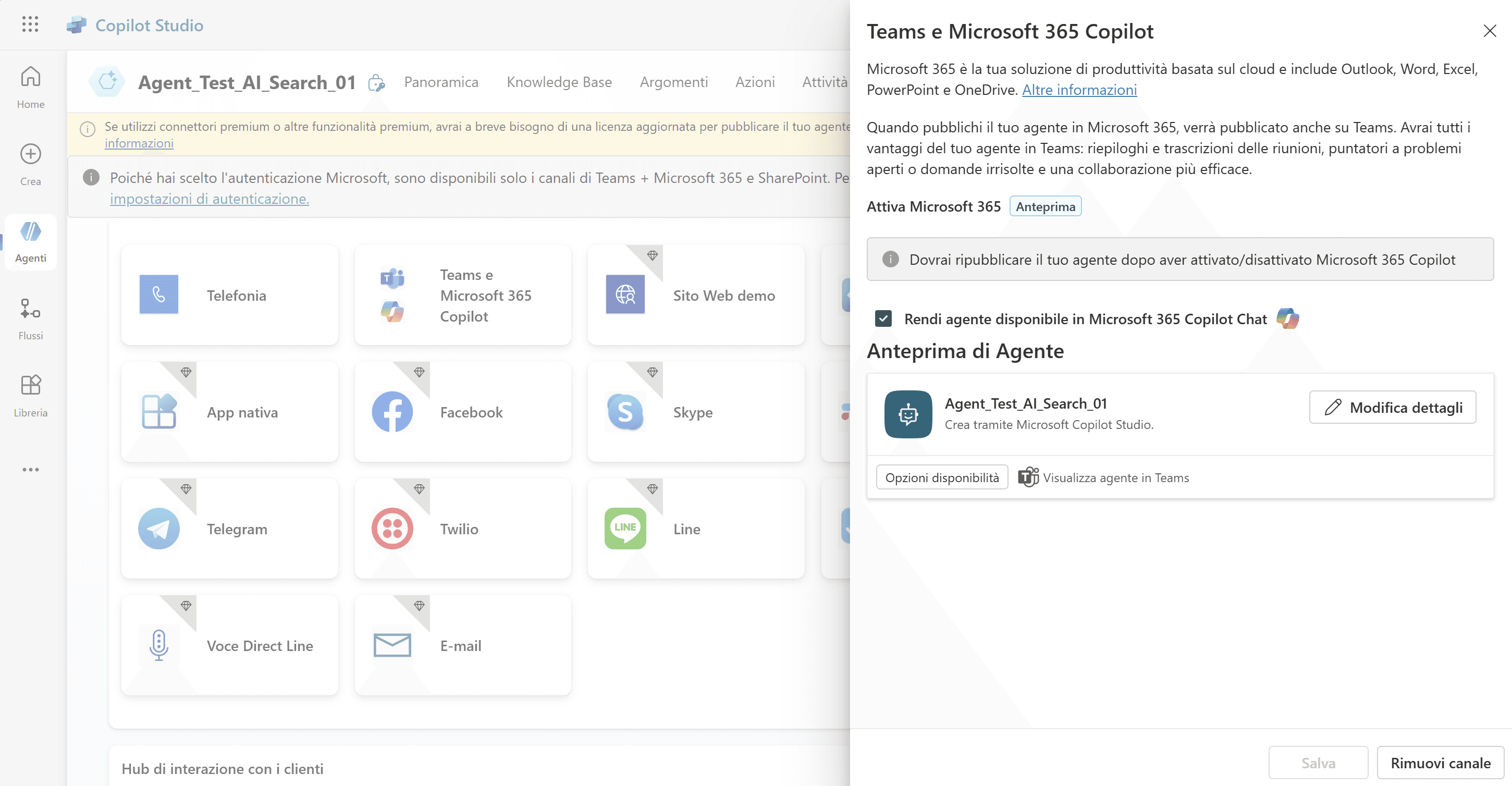
Task: Open the Altre informazioni link
Action: pos(1079,90)
